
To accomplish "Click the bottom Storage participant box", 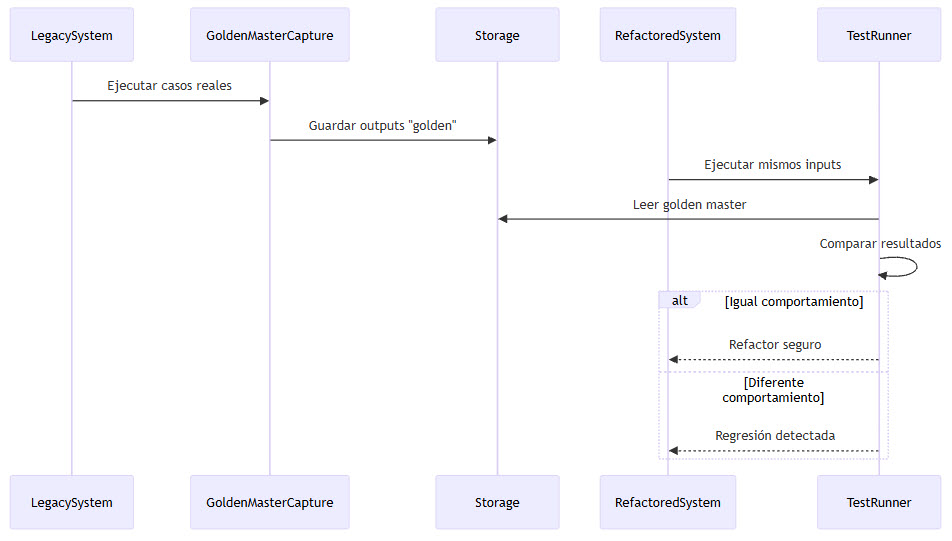I will 497,502.
